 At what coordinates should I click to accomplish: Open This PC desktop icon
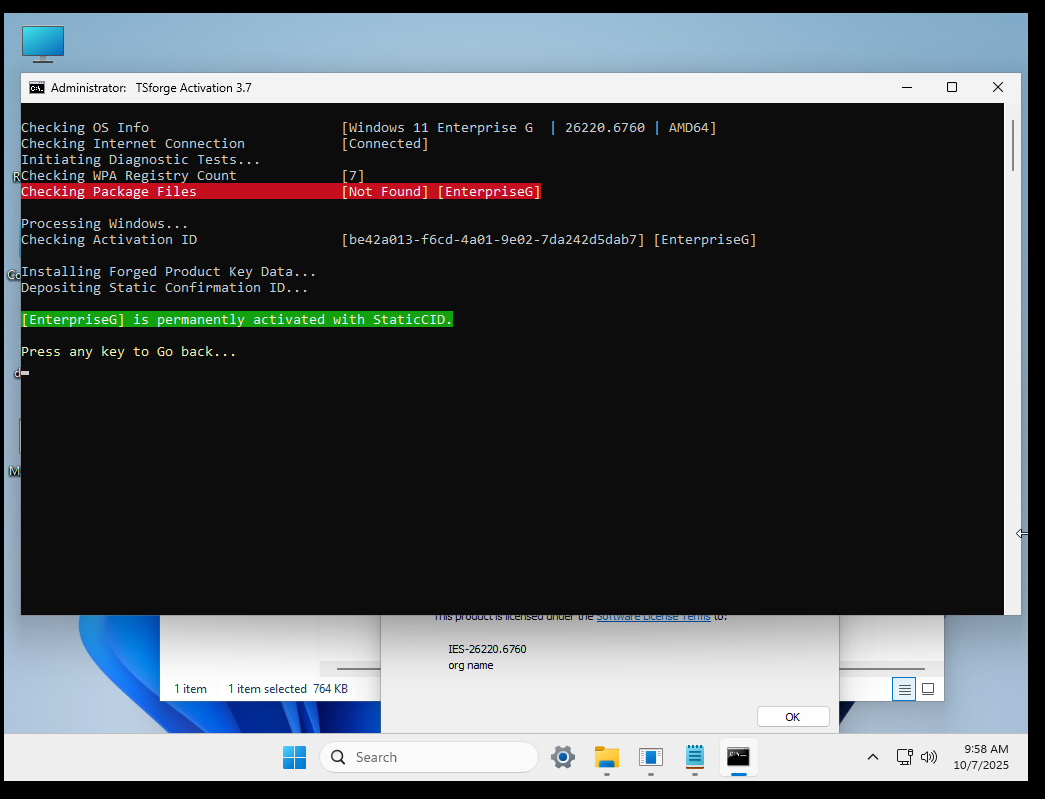point(43,44)
